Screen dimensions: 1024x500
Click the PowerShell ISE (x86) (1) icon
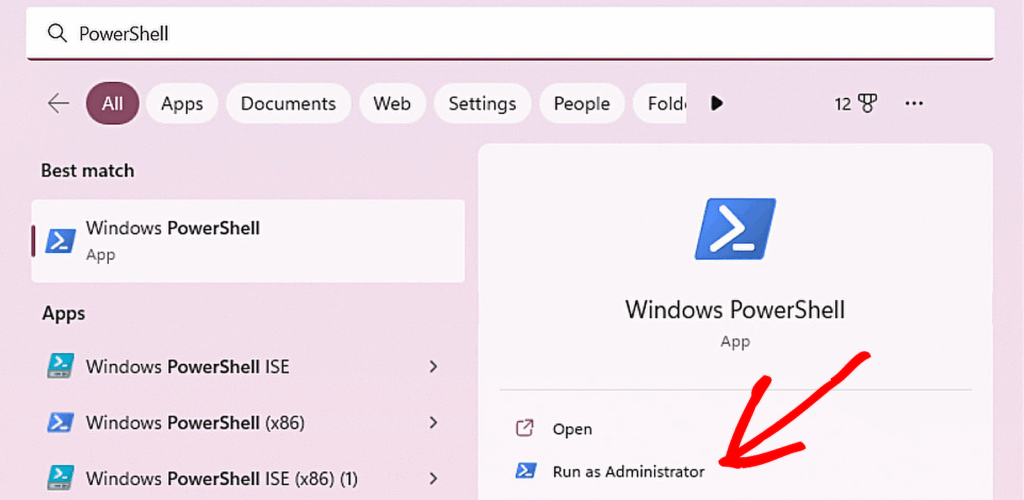click(x=61, y=478)
